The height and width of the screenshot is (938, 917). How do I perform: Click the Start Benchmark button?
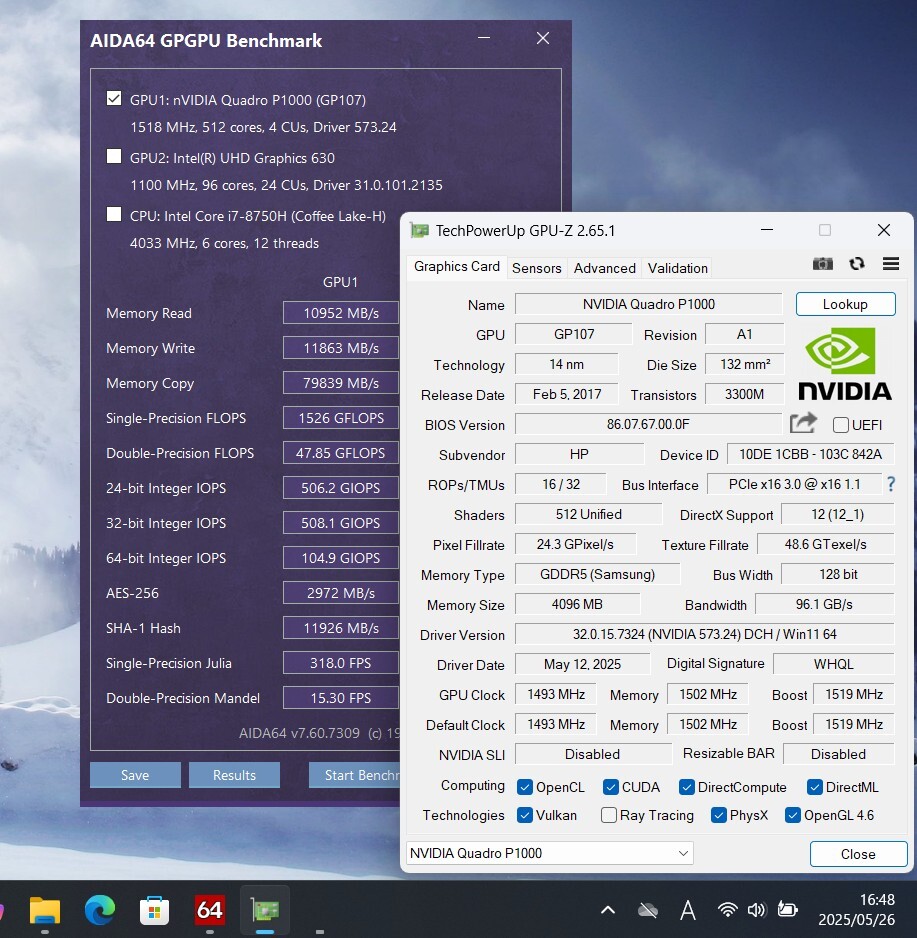pyautogui.click(x=354, y=775)
